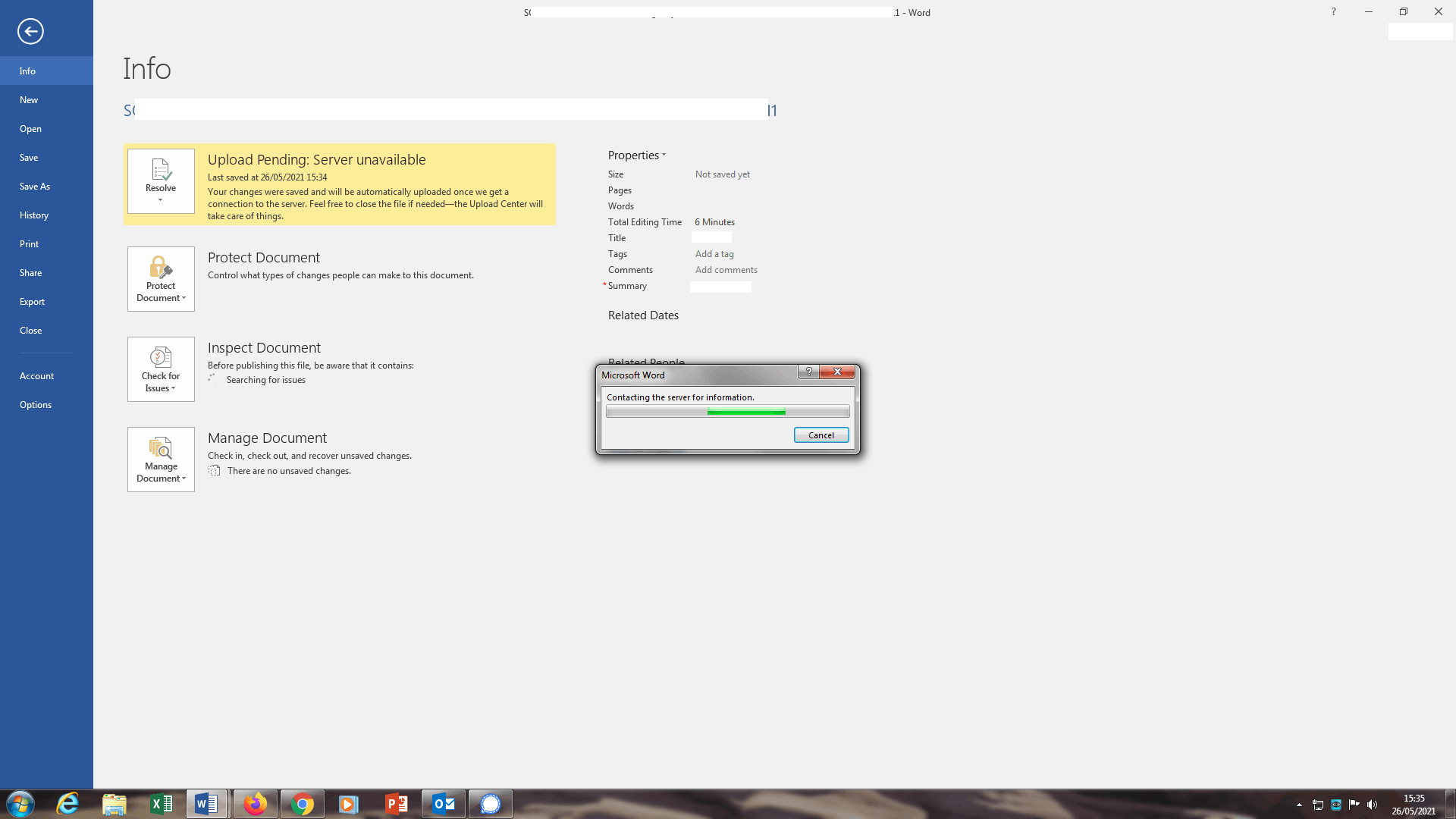
Task: Open PowerPoint from the taskbar
Action: click(x=396, y=804)
